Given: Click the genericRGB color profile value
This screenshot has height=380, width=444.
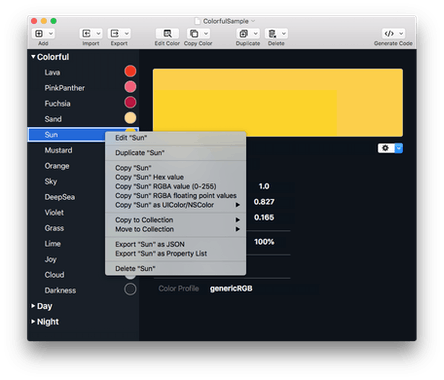Looking at the screenshot, I should coord(231,288).
